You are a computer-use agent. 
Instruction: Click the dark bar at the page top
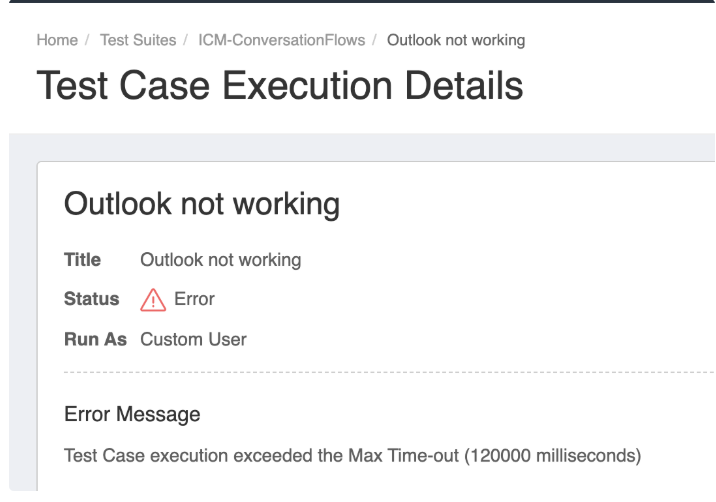click(x=358, y=2)
